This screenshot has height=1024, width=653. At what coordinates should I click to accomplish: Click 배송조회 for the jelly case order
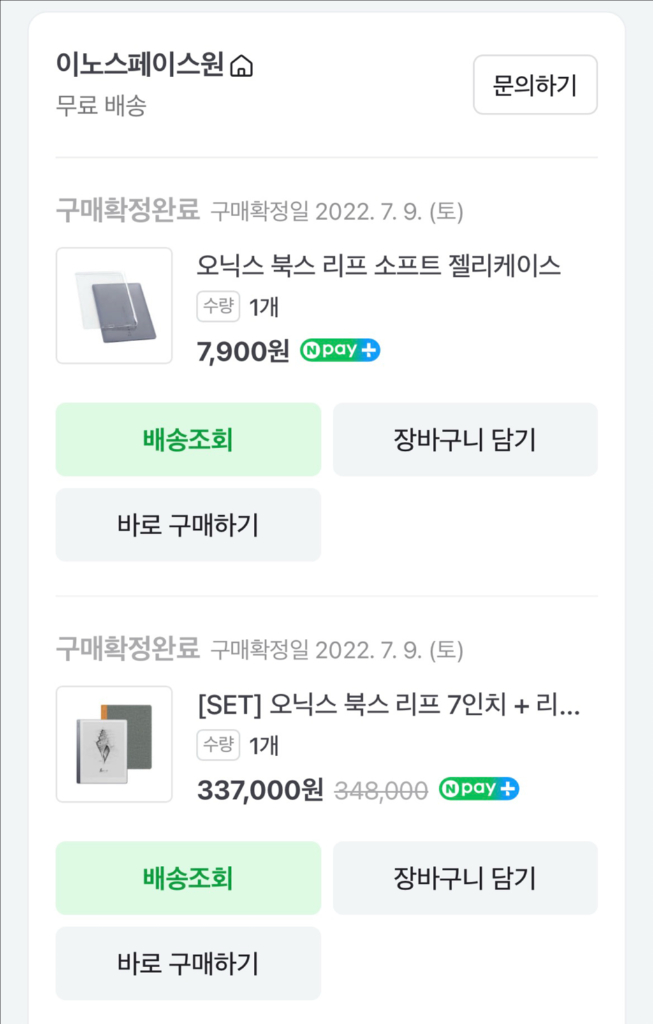(188, 439)
